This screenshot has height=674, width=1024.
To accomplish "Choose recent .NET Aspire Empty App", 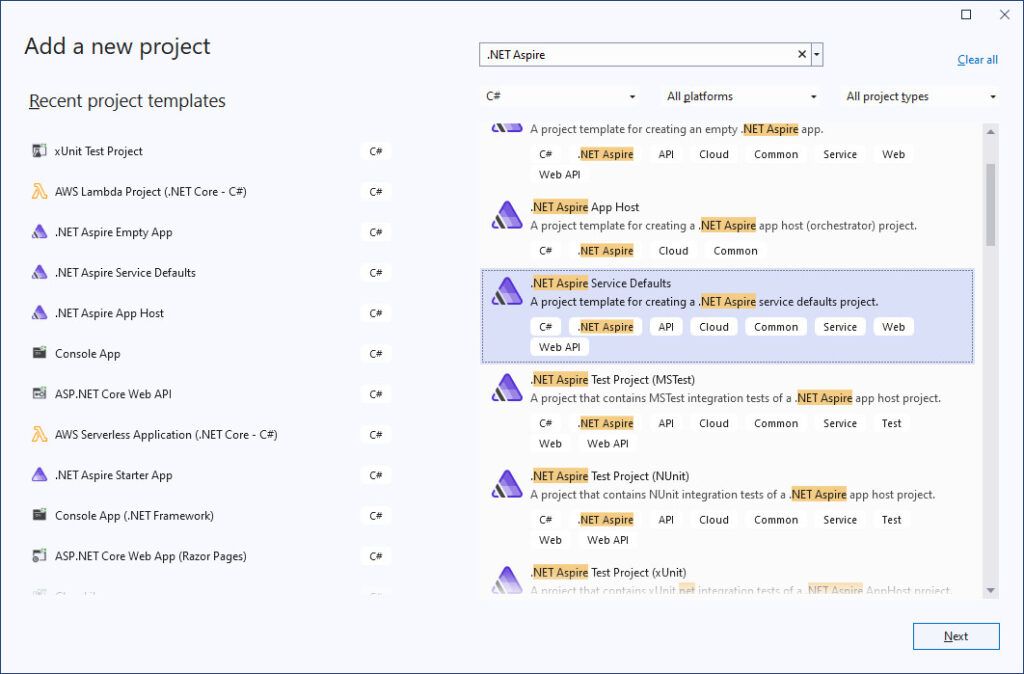I will [x=114, y=232].
